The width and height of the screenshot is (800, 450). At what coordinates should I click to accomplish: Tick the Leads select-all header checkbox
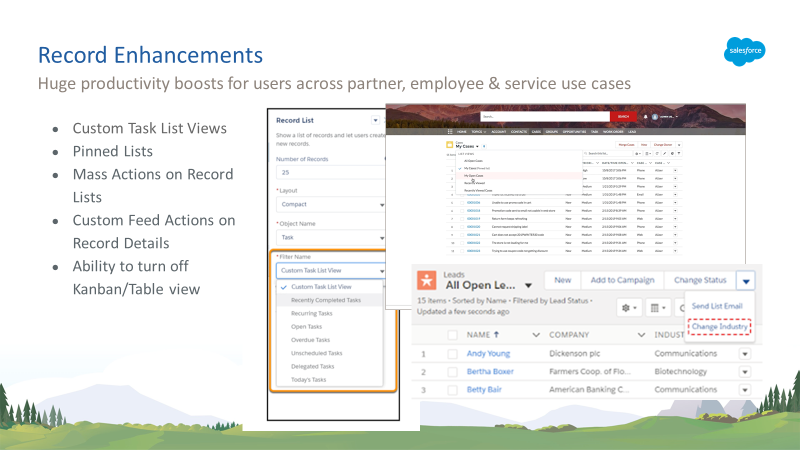452,335
